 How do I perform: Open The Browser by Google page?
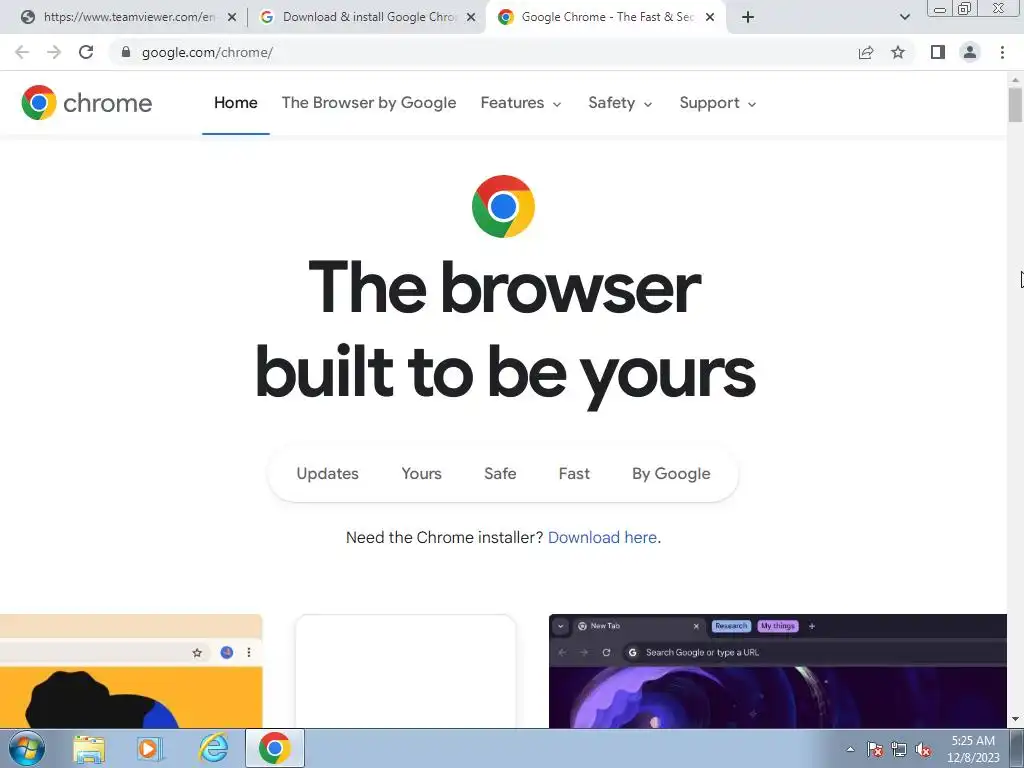point(369,103)
